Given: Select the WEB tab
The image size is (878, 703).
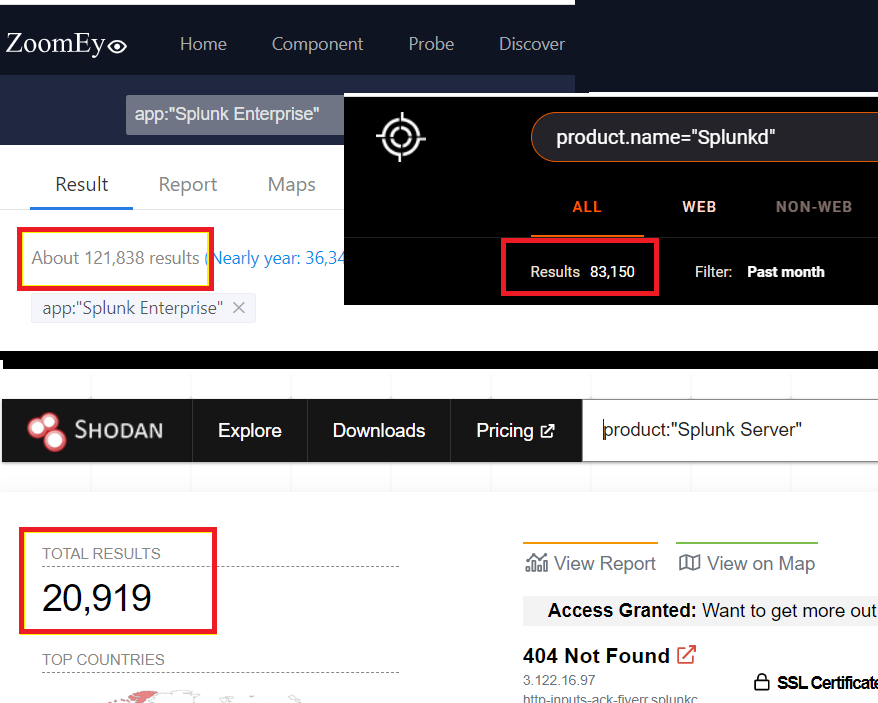Looking at the screenshot, I should [x=699, y=206].
